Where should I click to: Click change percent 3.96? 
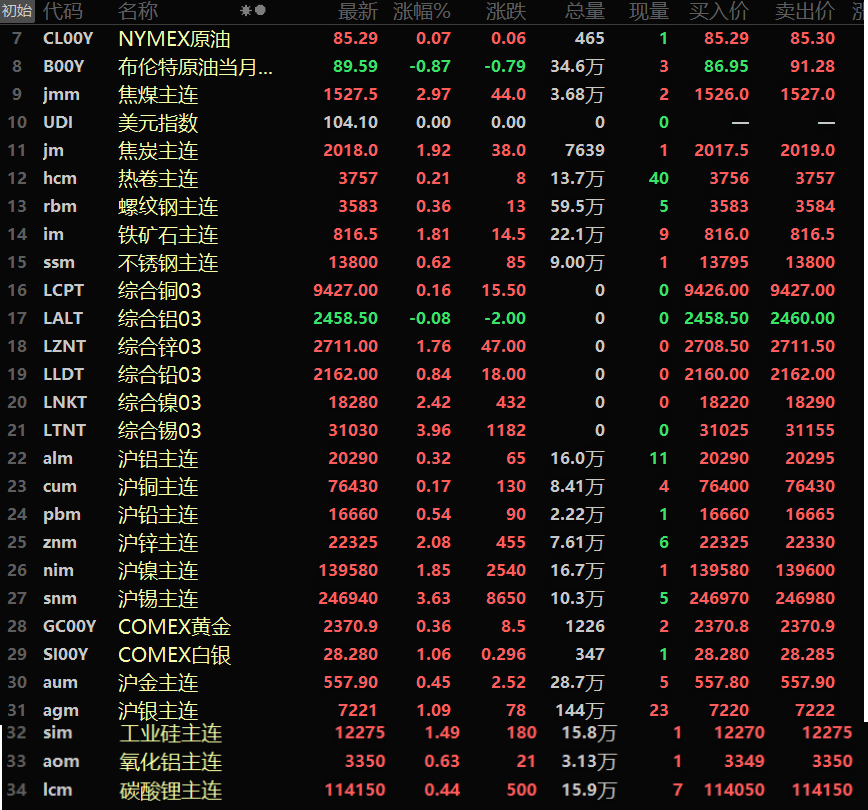tap(433, 430)
